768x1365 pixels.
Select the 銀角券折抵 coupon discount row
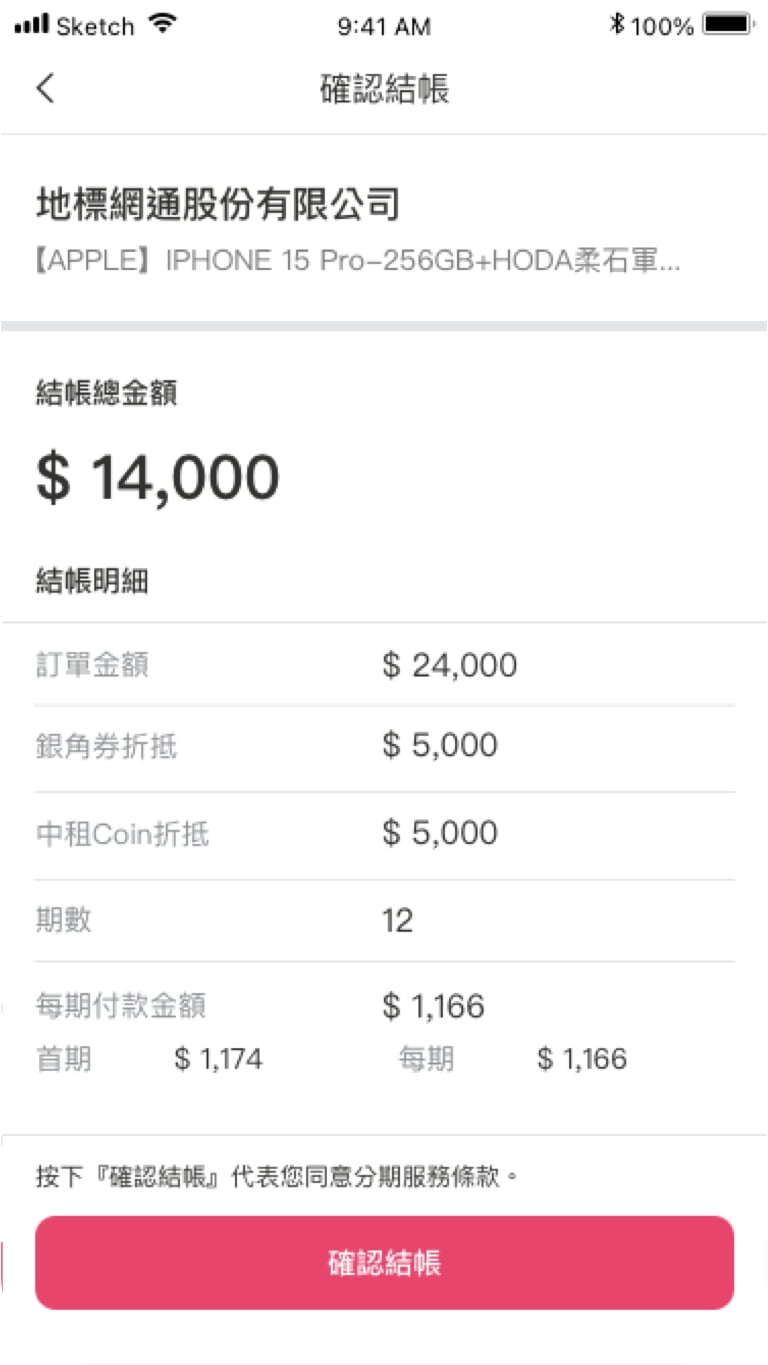click(384, 746)
